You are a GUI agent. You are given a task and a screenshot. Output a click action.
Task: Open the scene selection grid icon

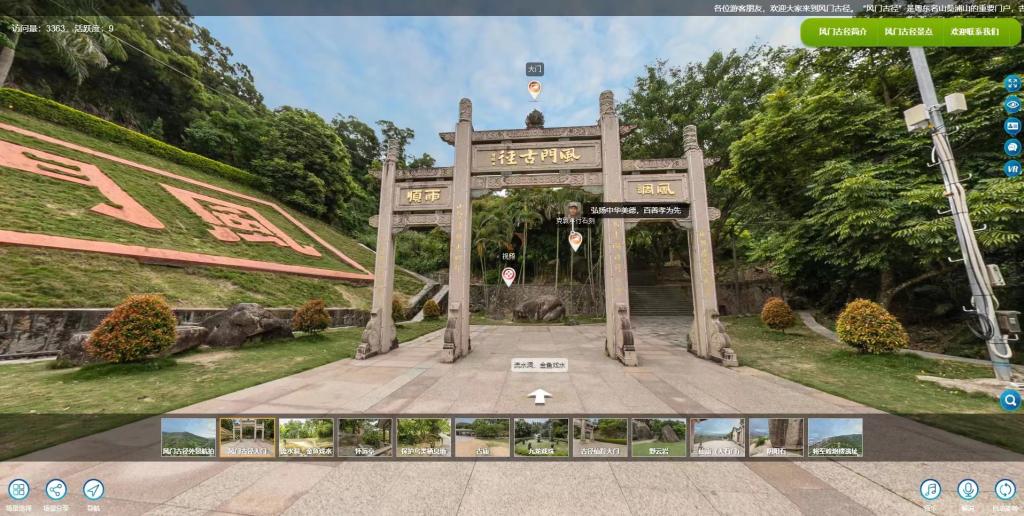click(x=18, y=490)
